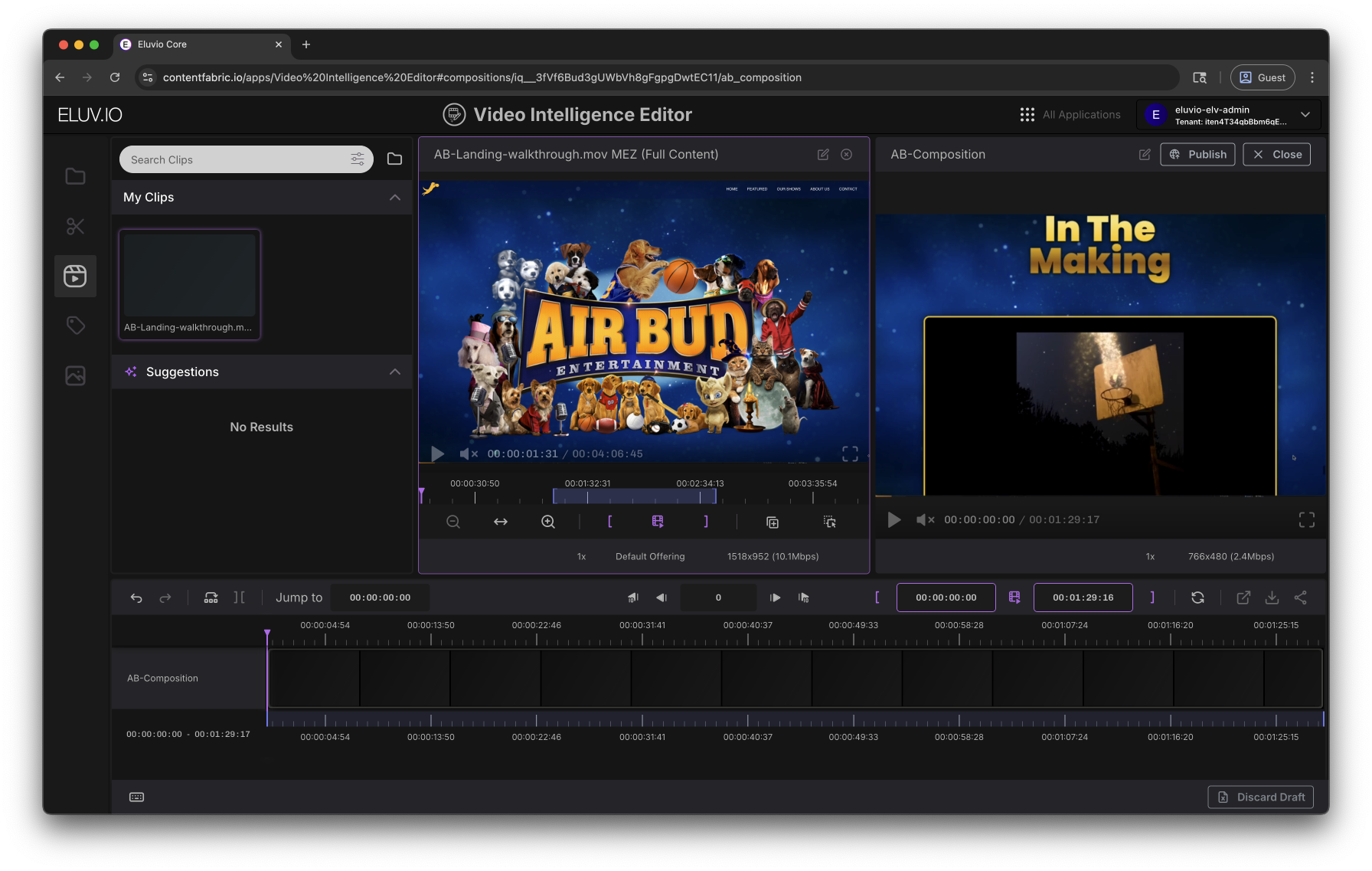Edit the AB-Composition title
Viewport: 1372px width, 871px height.
(x=1145, y=155)
